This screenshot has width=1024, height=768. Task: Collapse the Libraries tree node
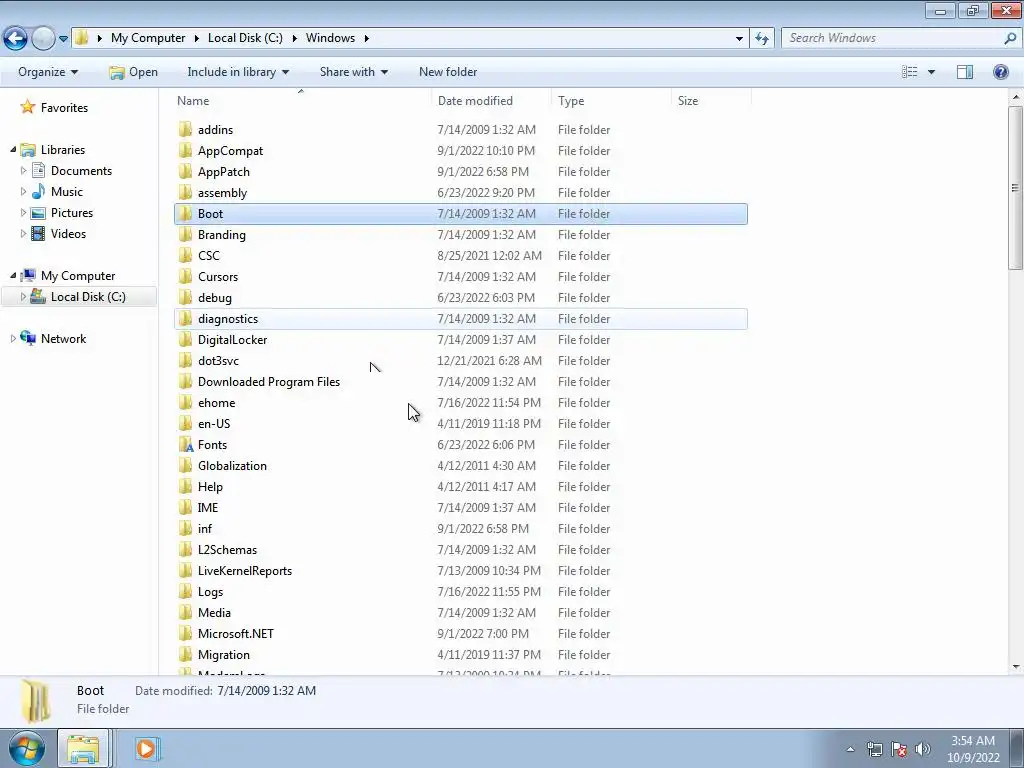(13, 150)
